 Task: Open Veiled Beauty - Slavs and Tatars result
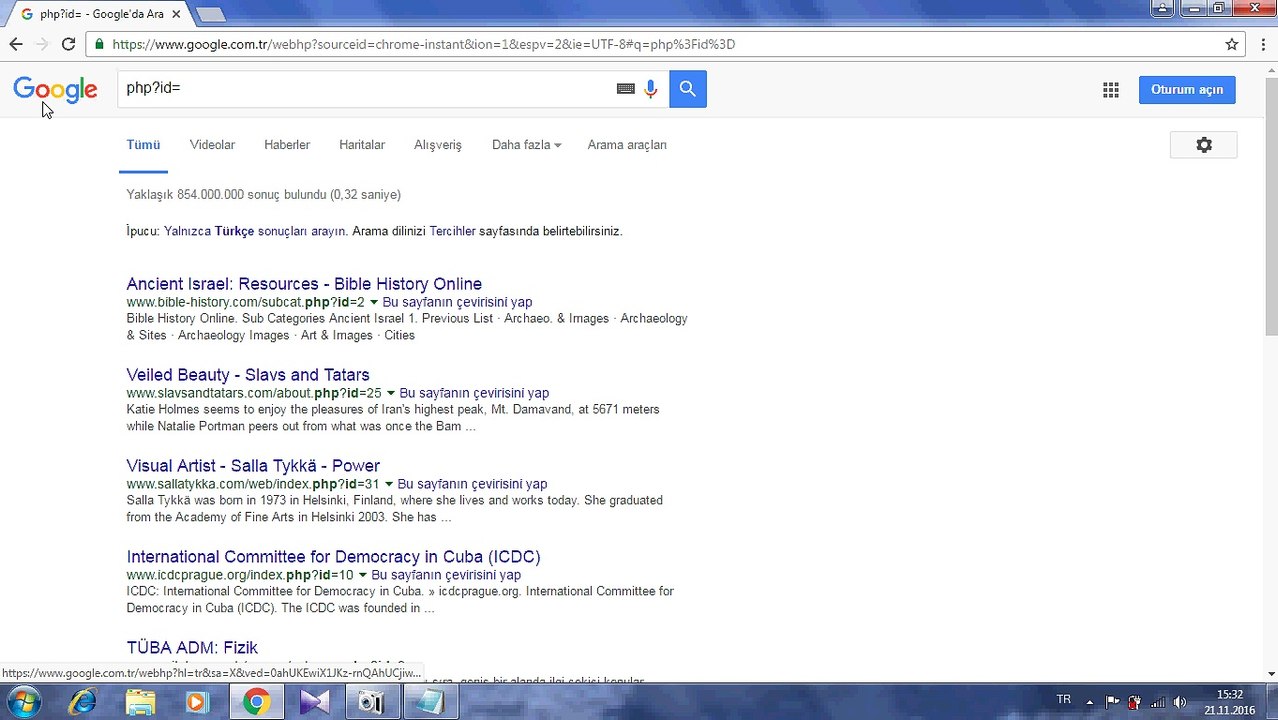point(248,375)
